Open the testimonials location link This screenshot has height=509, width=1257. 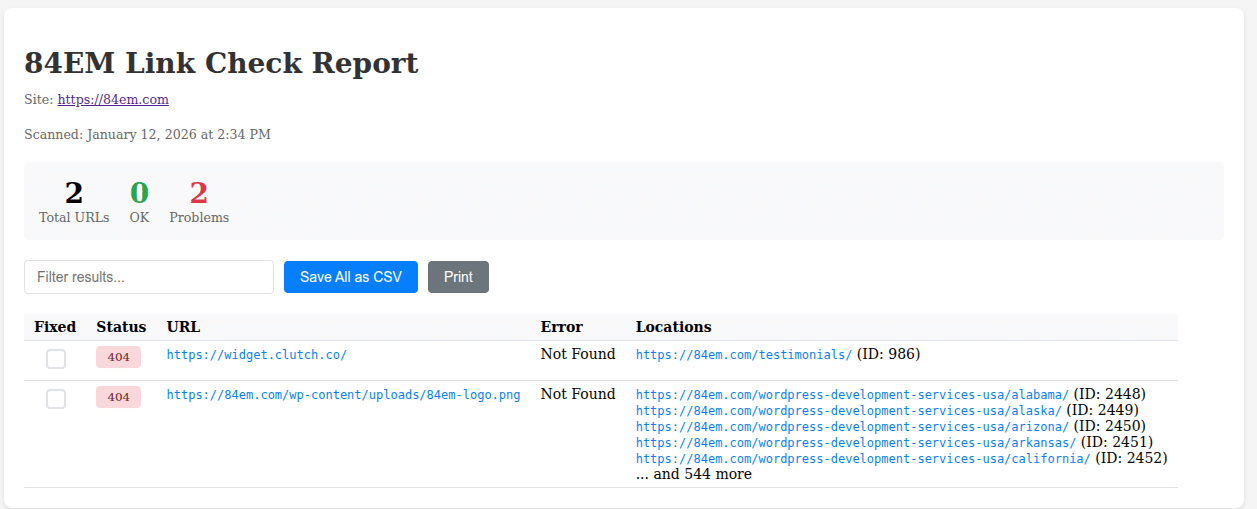pos(744,355)
